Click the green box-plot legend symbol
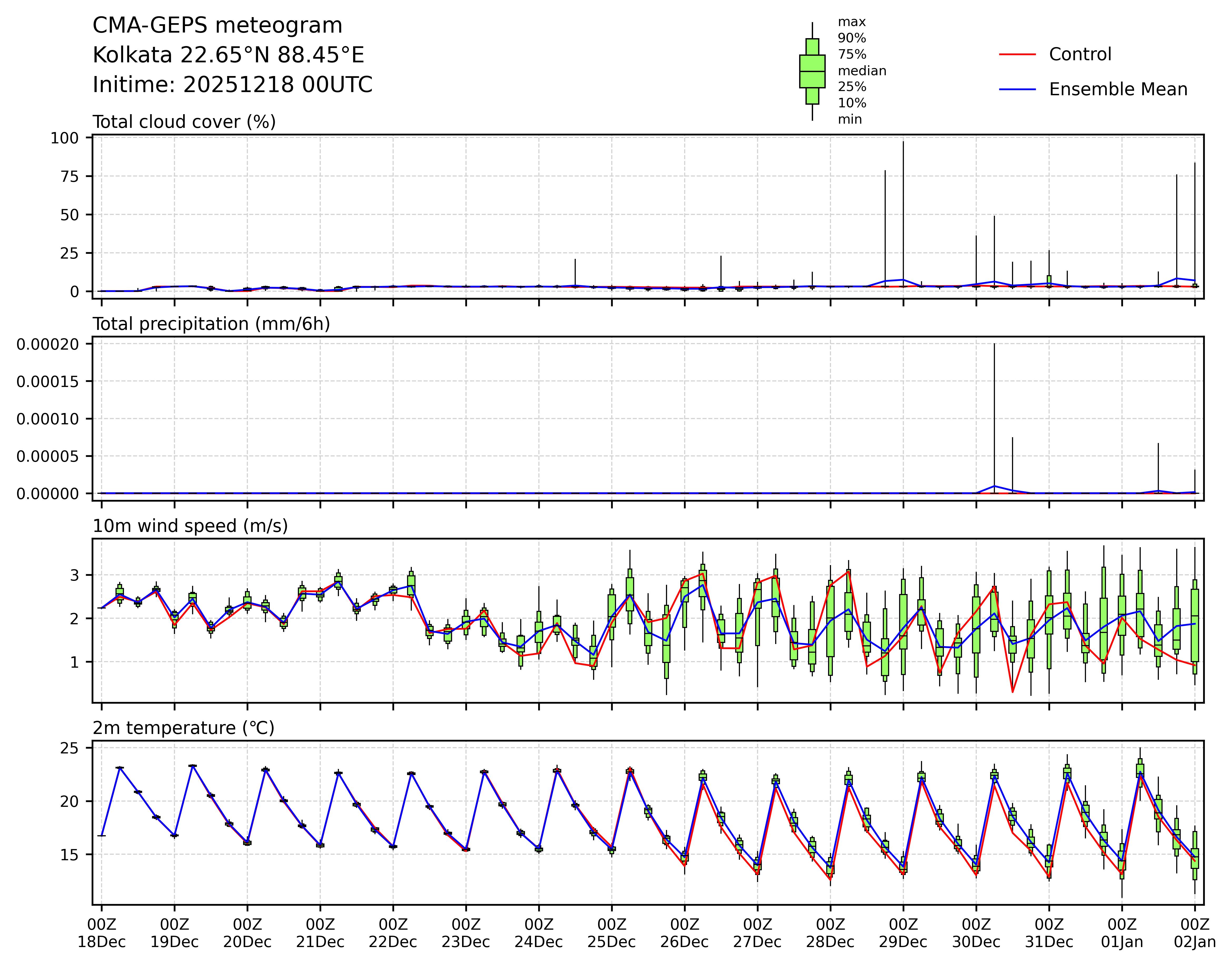The width and height of the screenshot is (1232, 966). tap(812, 71)
